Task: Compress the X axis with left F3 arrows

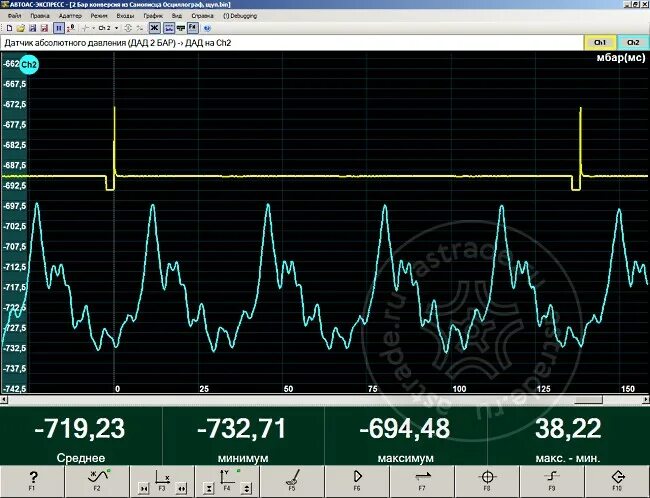Action: pyautogui.click(x=144, y=489)
